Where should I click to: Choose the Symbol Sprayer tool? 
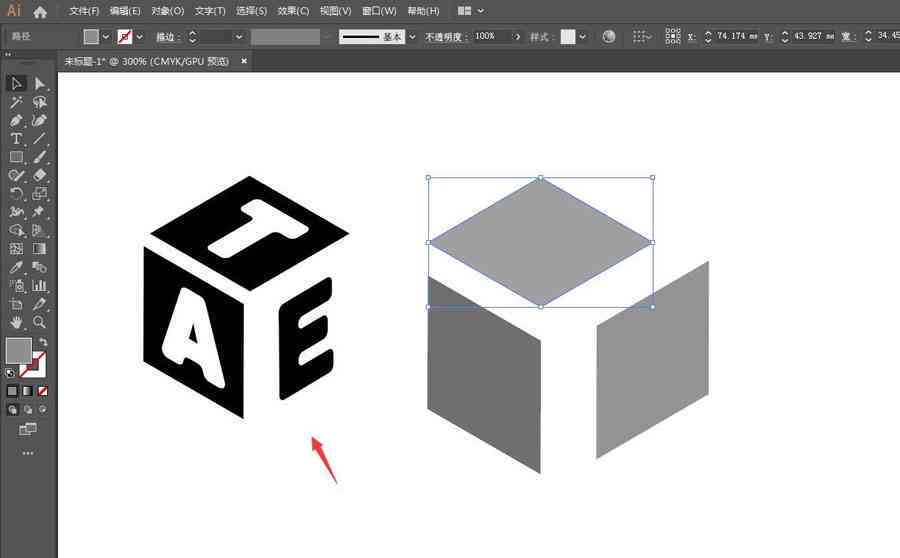click(16, 286)
